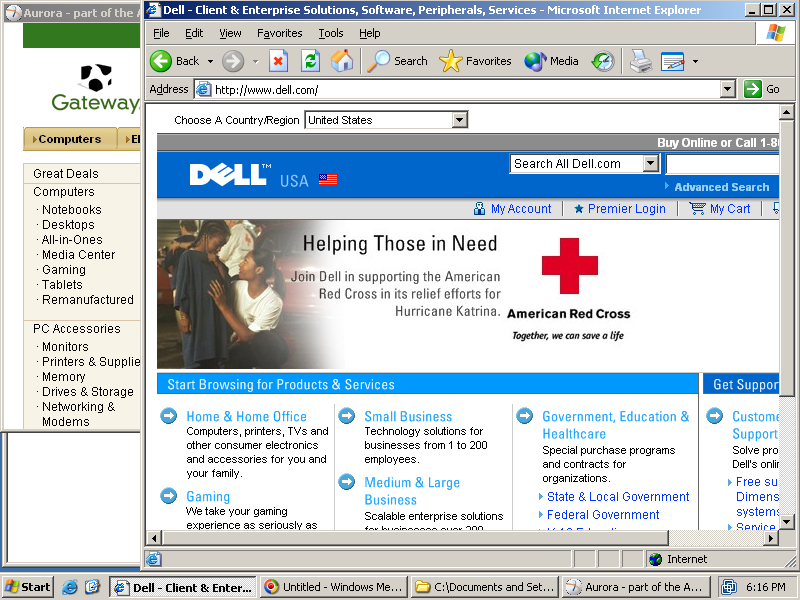This screenshot has width=800, height=600.
Task: Click Desktops in Gateway sidebar
Action: point(68,224)
